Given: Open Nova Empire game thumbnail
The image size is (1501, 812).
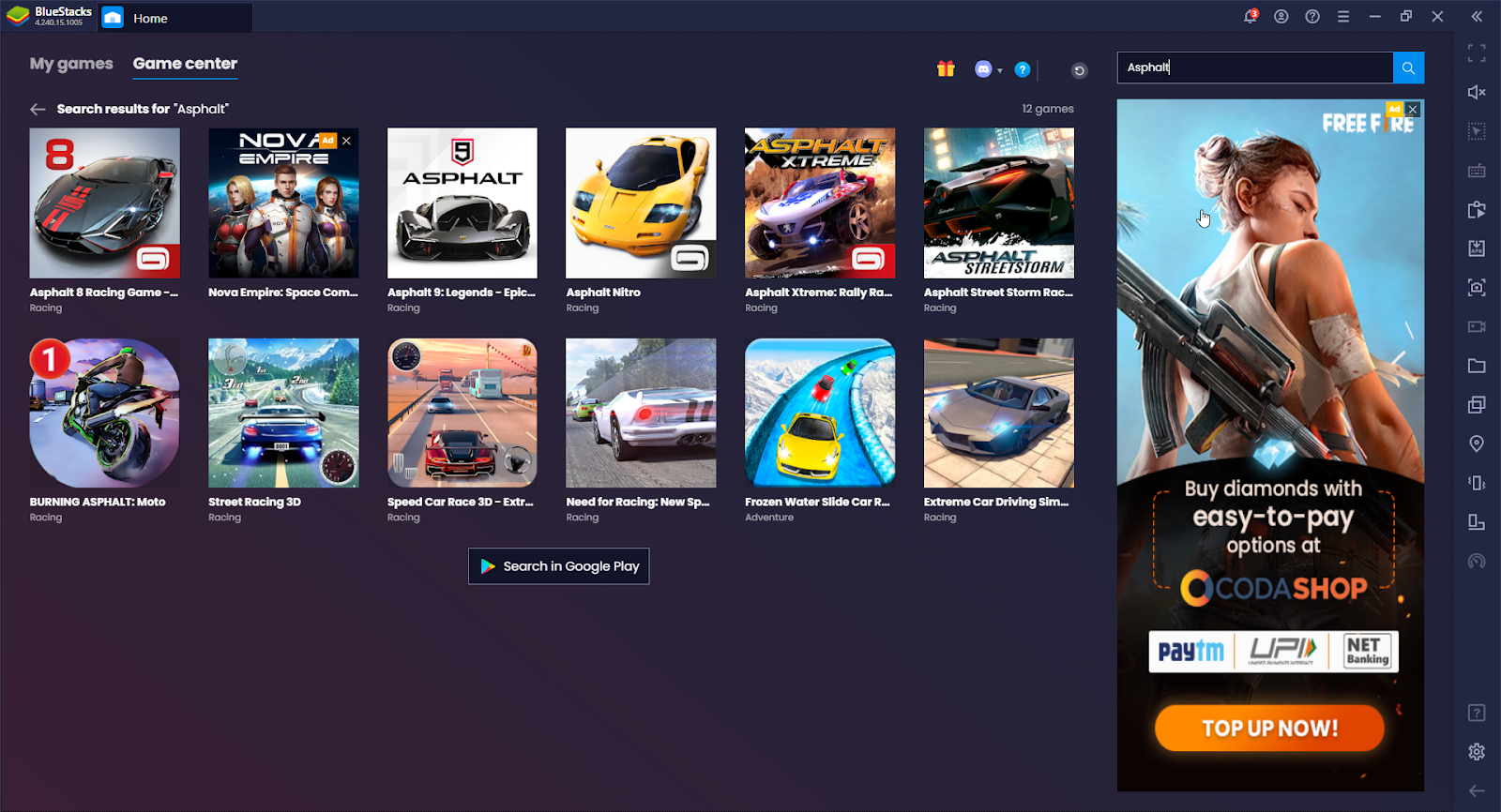Looking at the screenshot, I should [x=283, y=203].
